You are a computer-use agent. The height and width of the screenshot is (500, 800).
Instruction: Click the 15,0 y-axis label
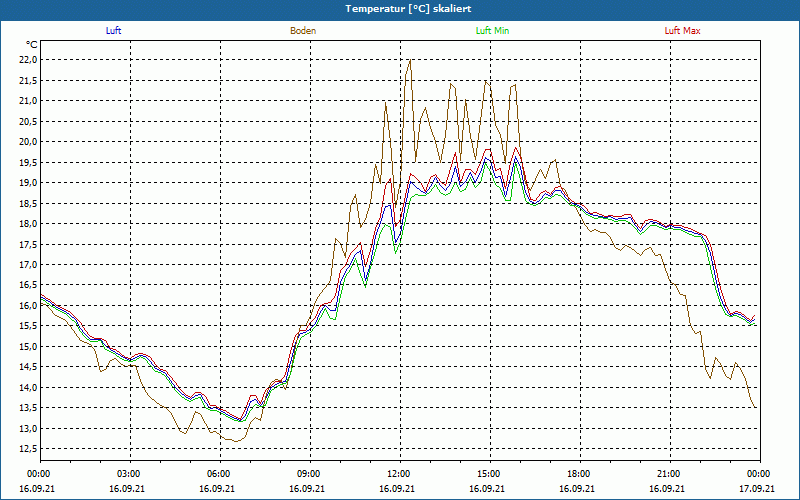pyautogui.click(x=30, y=346)
